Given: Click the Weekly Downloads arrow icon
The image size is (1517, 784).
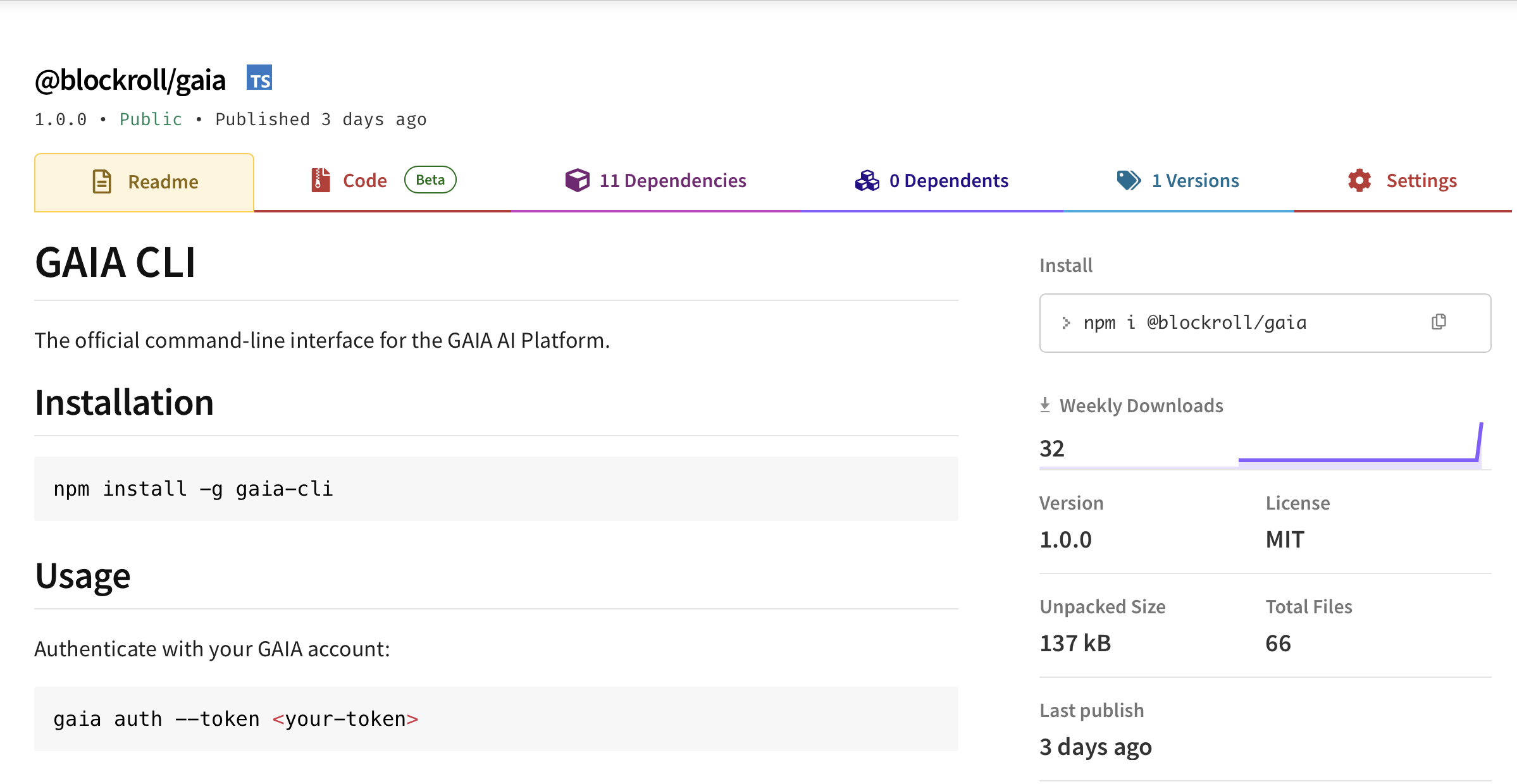Looking at the screenshot, I should pos(1045,405).
